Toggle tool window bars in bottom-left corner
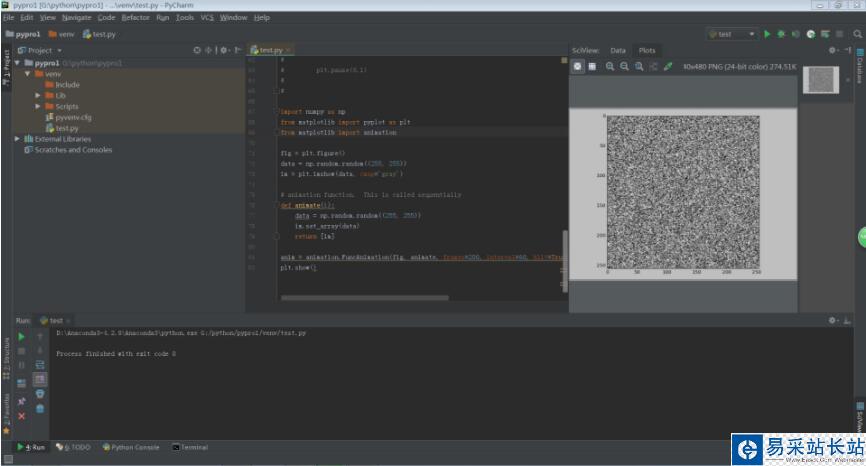The width and height of the screenshot is (866, 466). tap(8, 459)
